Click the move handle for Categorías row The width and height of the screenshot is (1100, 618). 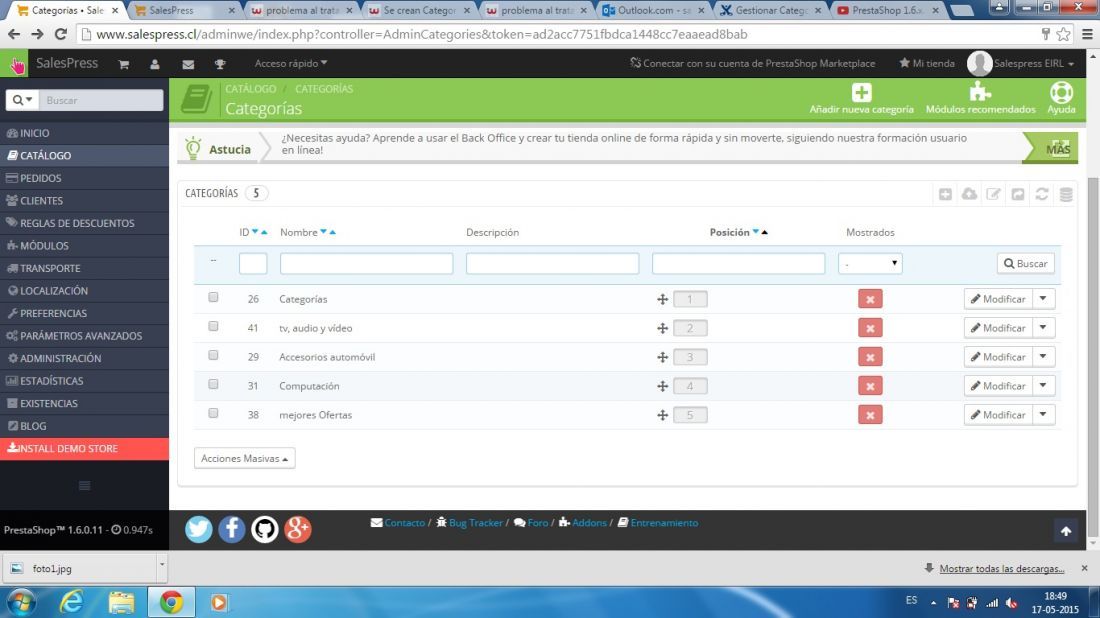[662, 300]
